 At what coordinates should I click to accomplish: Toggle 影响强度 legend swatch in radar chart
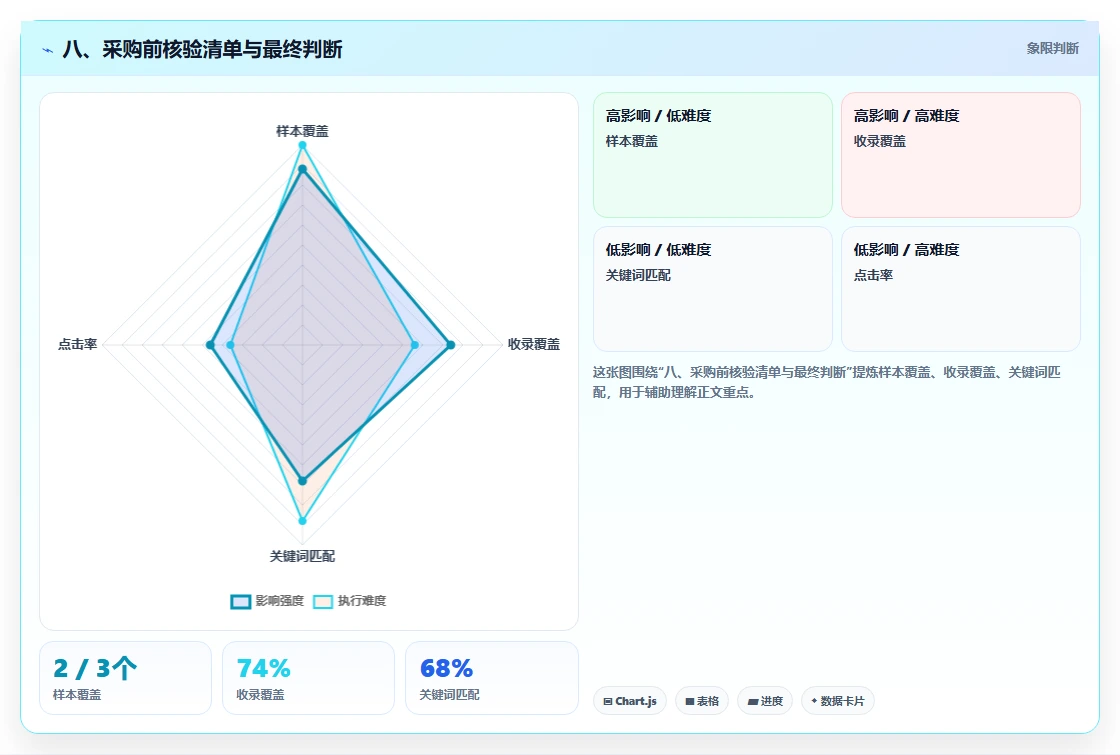(241, 601)
